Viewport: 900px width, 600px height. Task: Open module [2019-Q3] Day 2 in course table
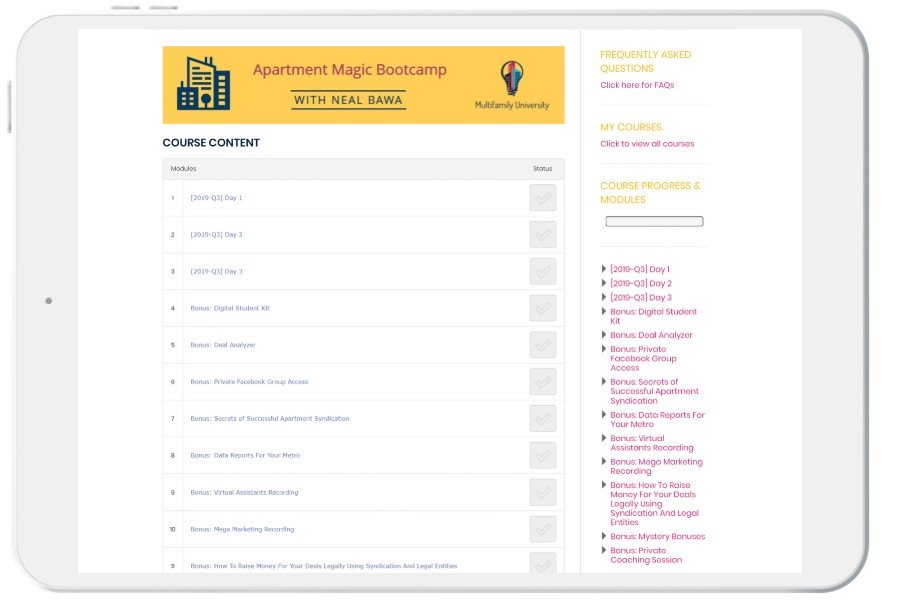pos(216,234)
